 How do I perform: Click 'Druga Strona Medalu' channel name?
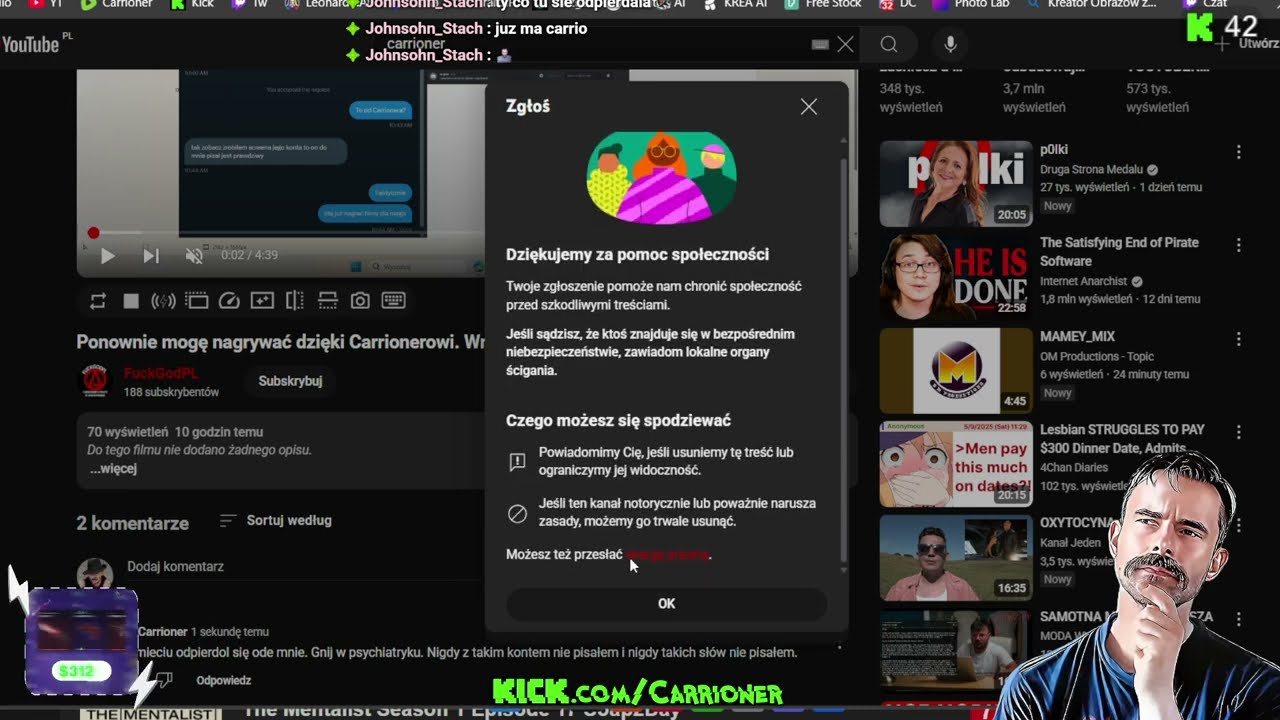(1091, 170)
